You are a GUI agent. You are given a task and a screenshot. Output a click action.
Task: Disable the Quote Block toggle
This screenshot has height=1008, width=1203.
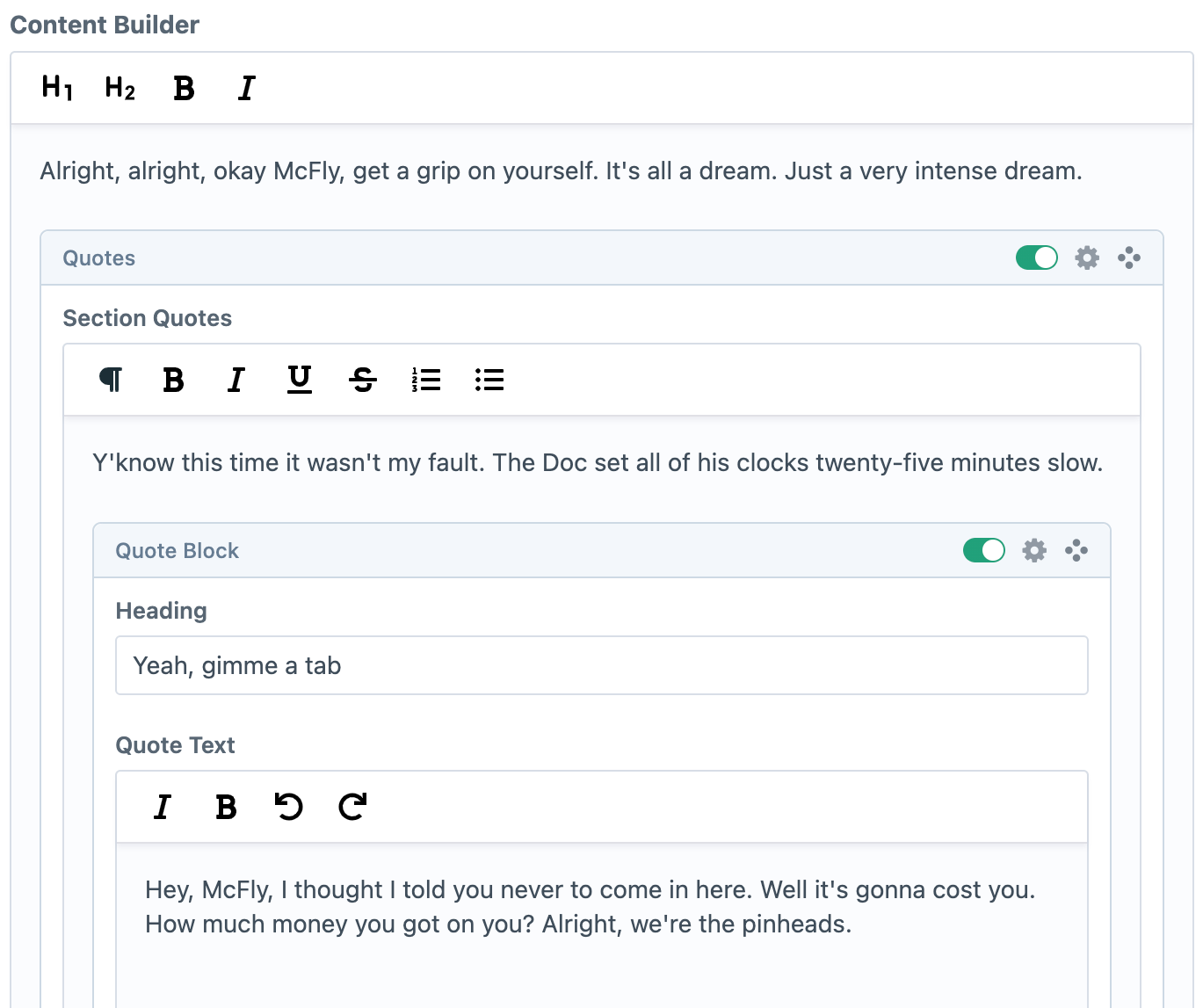coord(984,550)
